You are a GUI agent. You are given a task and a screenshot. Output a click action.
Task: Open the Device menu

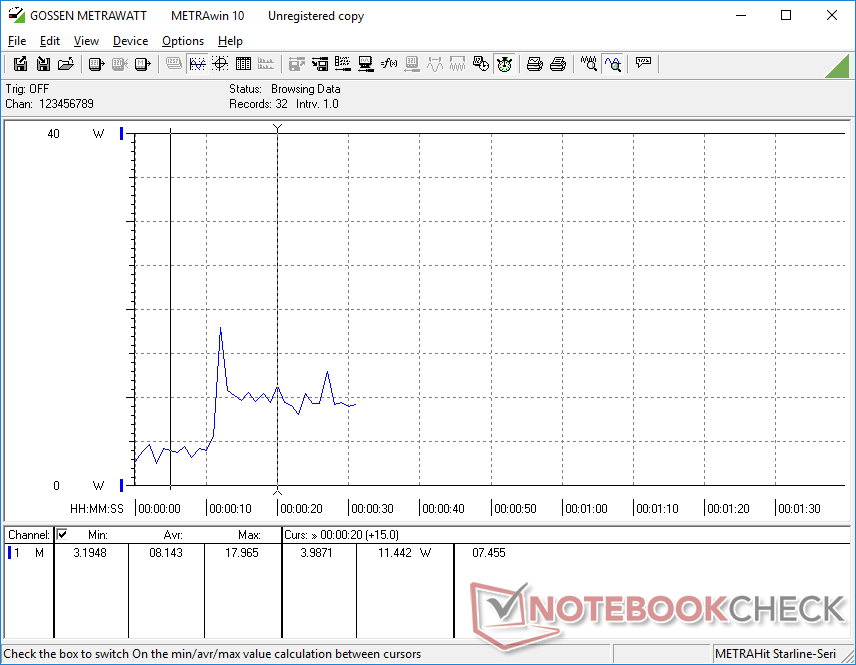pos(130,41)
